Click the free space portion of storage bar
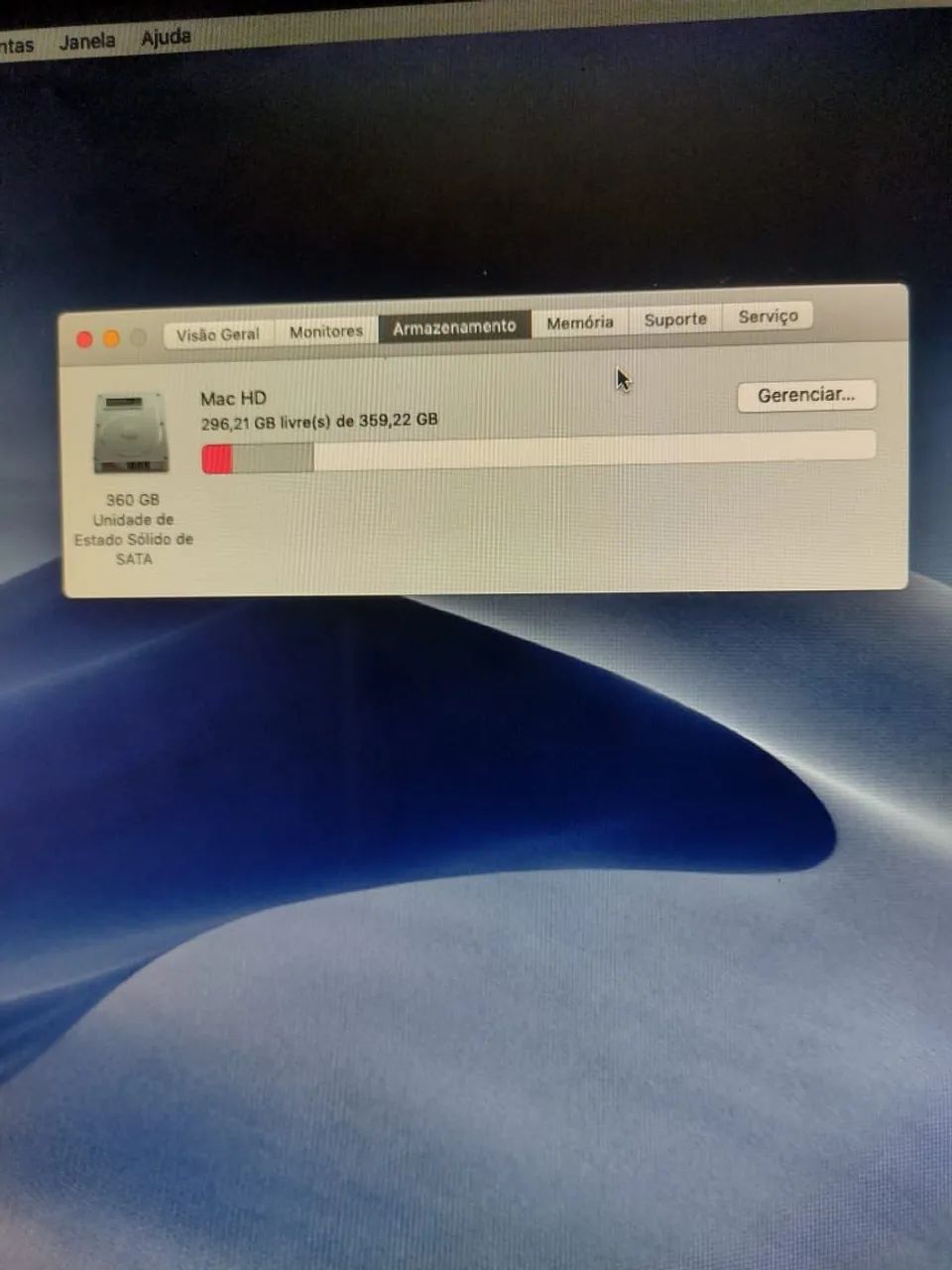 (594, 449)
